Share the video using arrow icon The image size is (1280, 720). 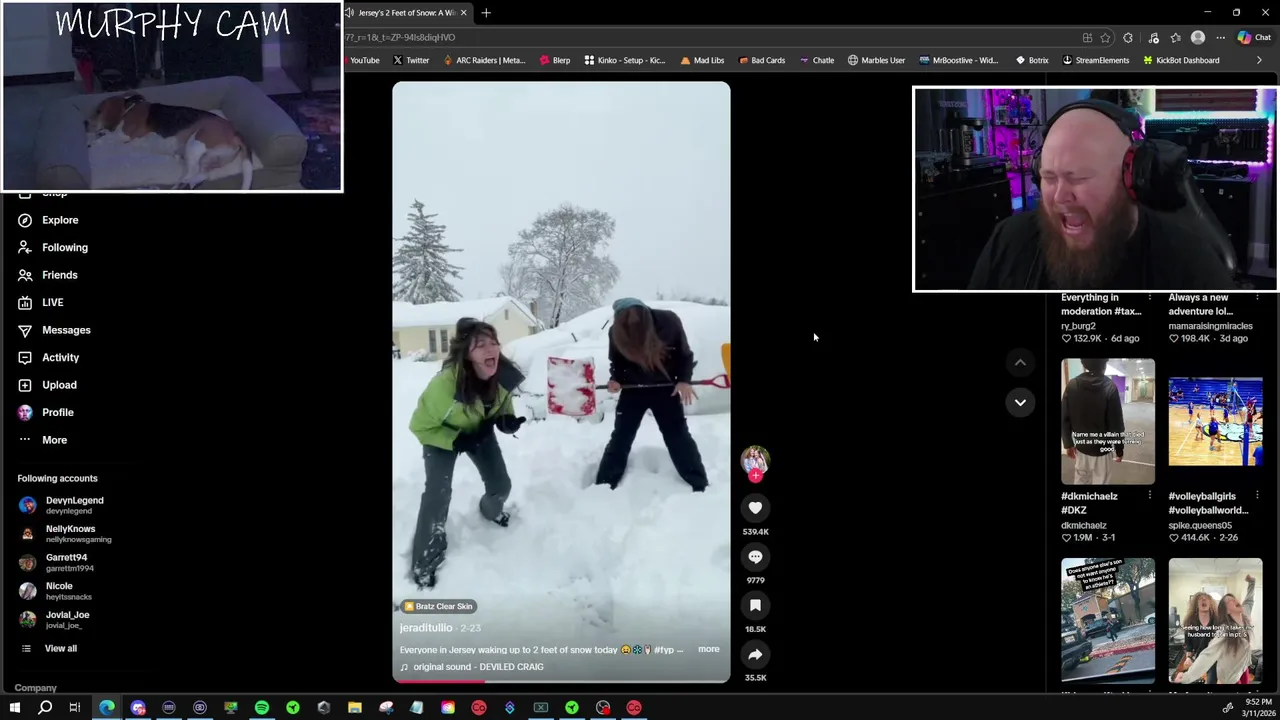coord(755,654)
